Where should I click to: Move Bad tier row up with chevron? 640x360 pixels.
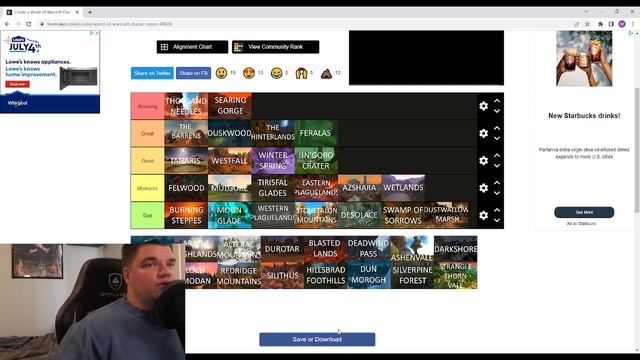tap(497, 210)
